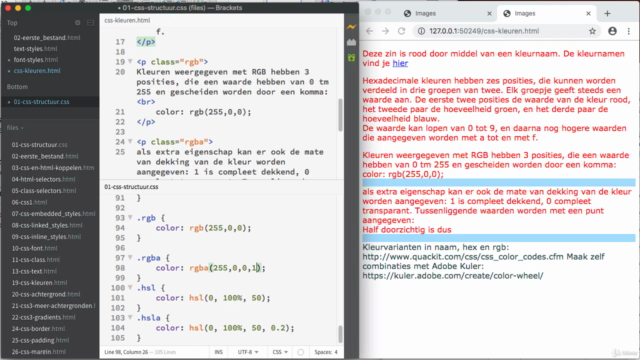Reload the css-kleuren page in Chrome
The width and height of the screenshot is (640, 360).
pos(402,31)
